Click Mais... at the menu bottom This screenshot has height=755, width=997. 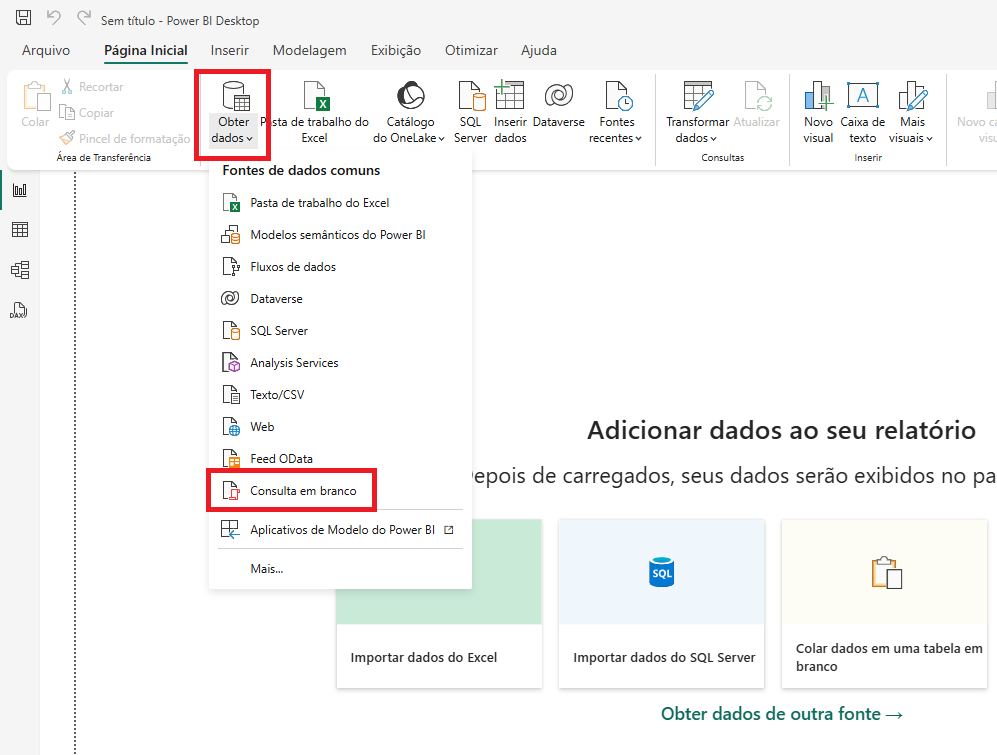(340, 569)
